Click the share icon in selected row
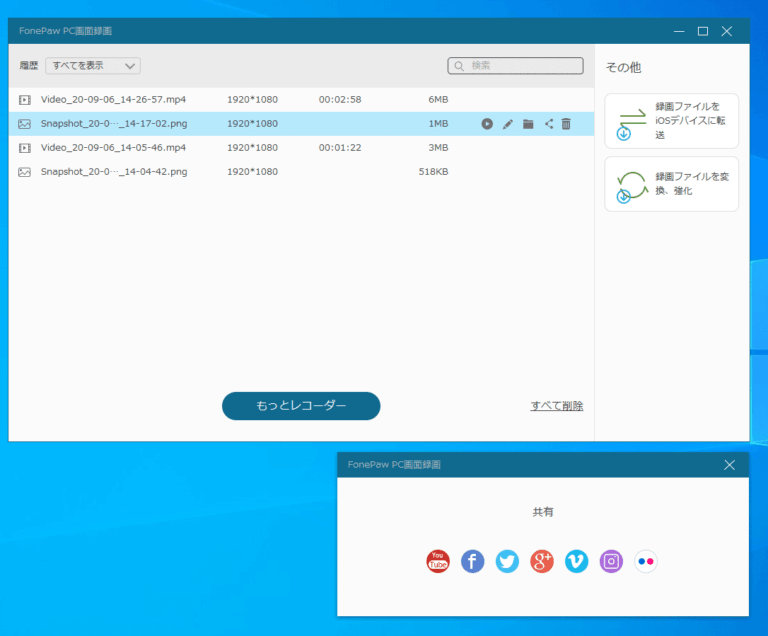This screenshot has height=636, width=768. coord(549,124)
